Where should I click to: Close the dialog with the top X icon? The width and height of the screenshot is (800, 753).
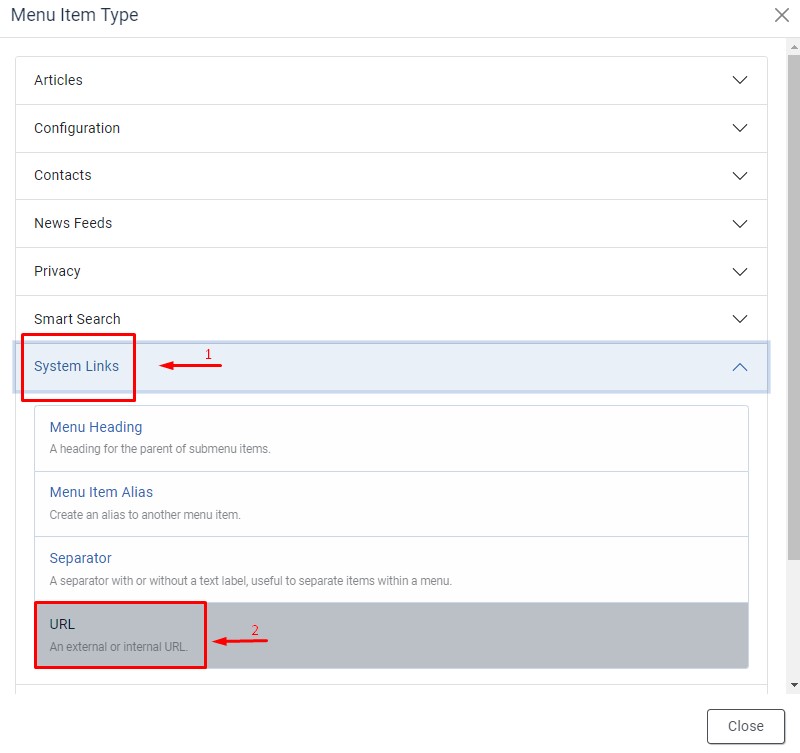click(781, 15)
